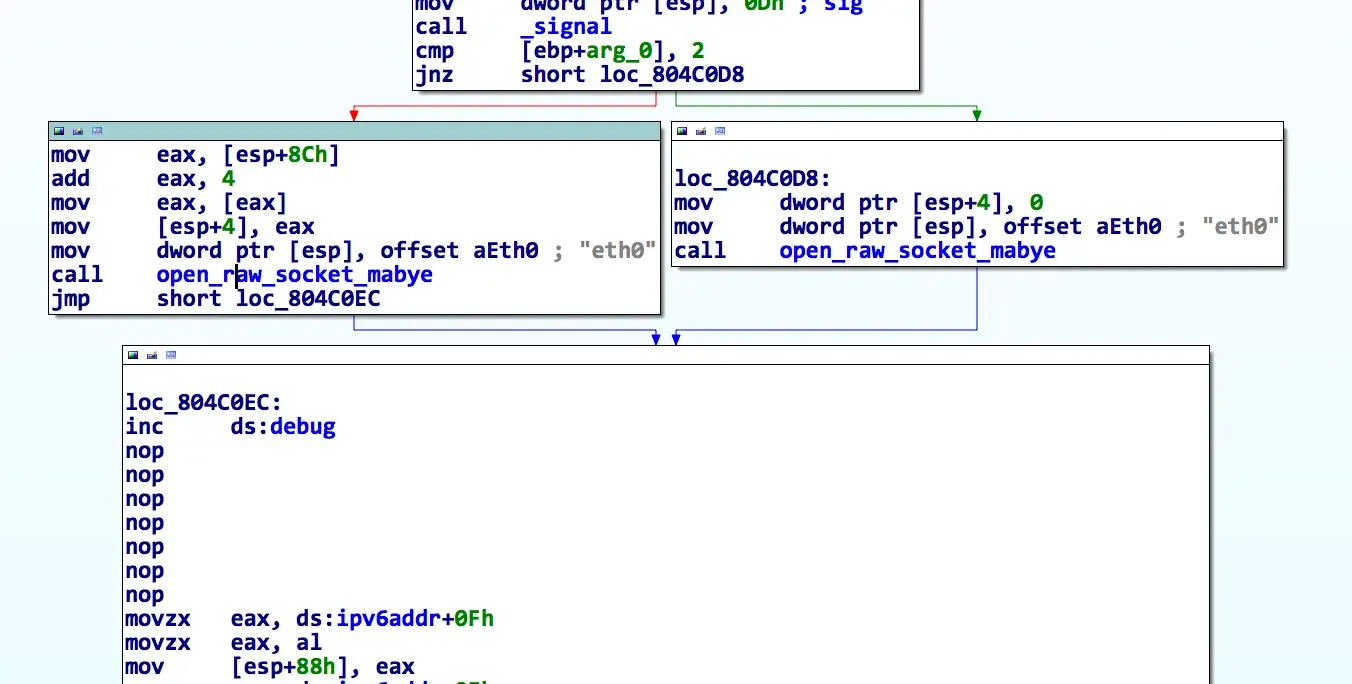Click the third header icon of the left node
This screenshot has width=1352, height=684.
97,131
